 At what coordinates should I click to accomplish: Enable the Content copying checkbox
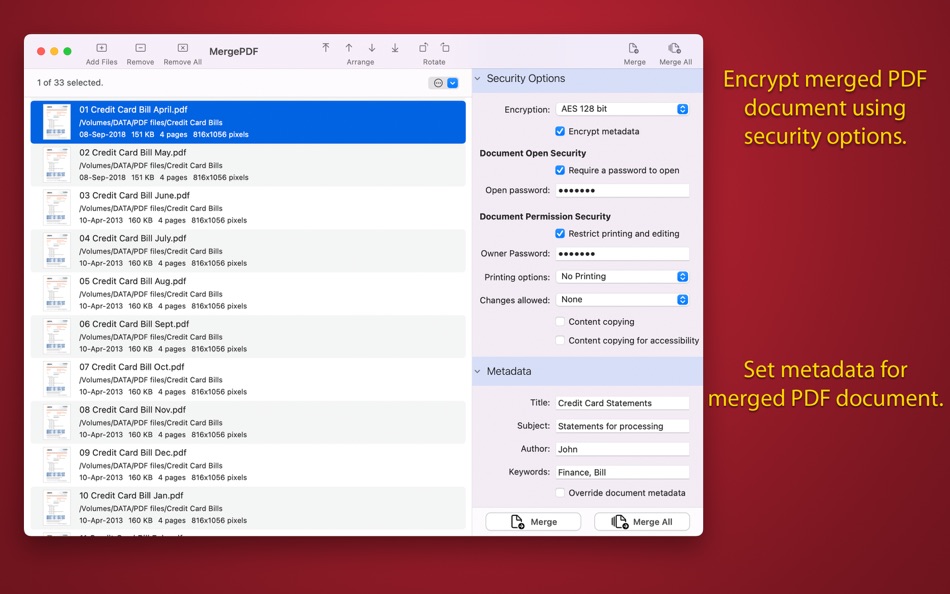[560, 322]
